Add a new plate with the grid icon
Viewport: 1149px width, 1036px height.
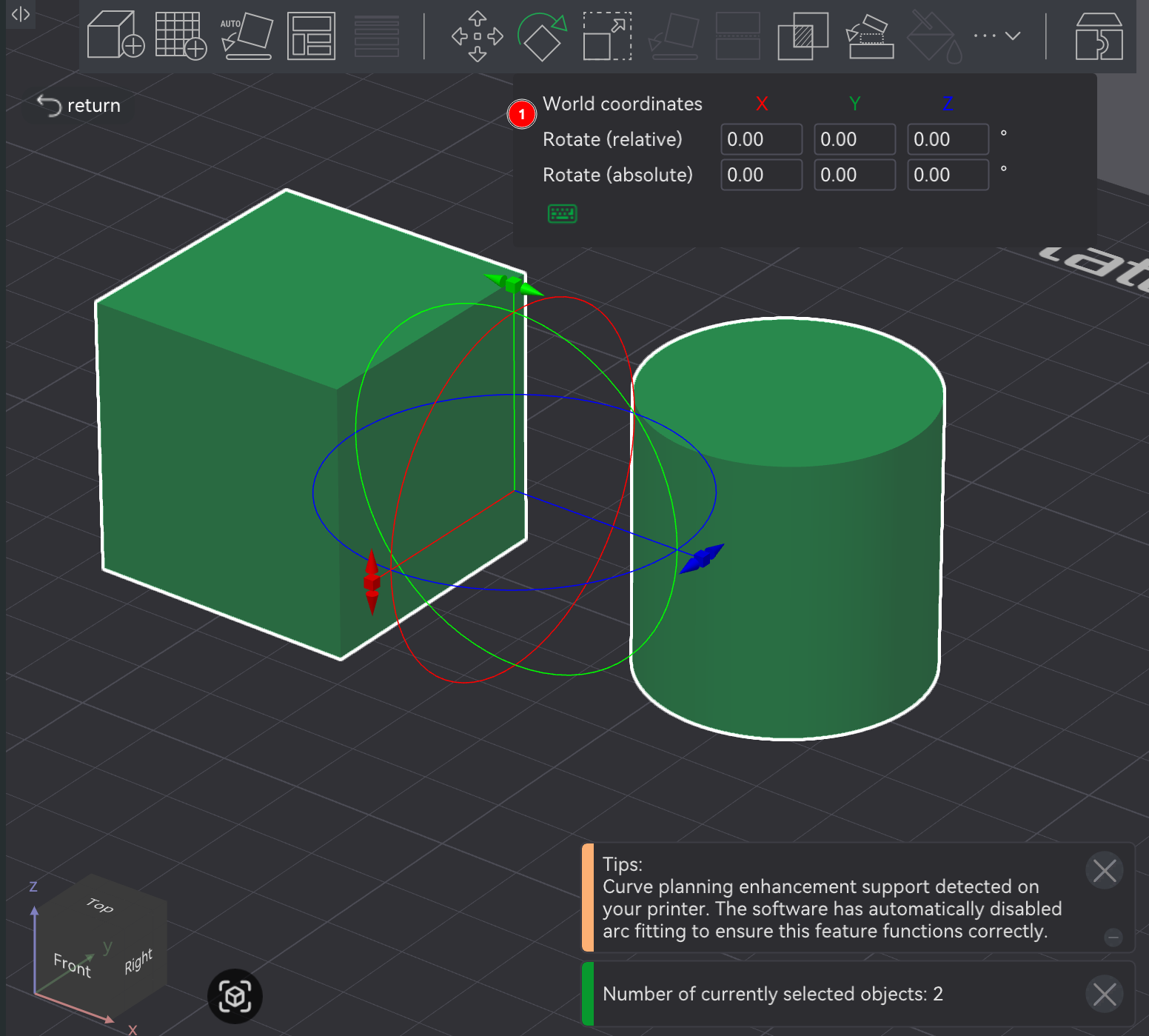pos(181,35)
